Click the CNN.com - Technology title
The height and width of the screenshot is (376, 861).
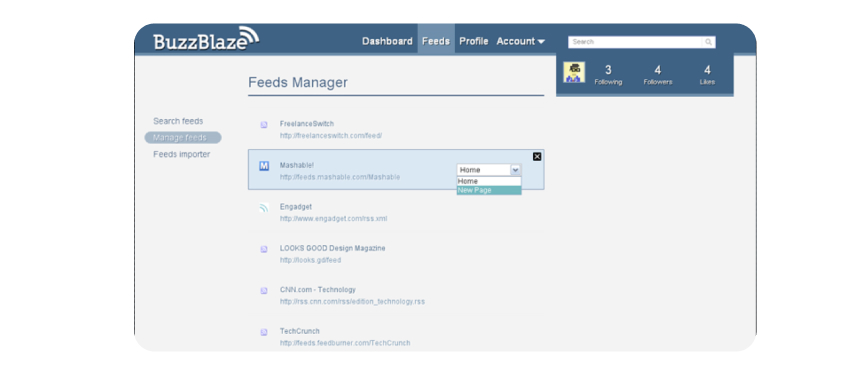point(317,289)
